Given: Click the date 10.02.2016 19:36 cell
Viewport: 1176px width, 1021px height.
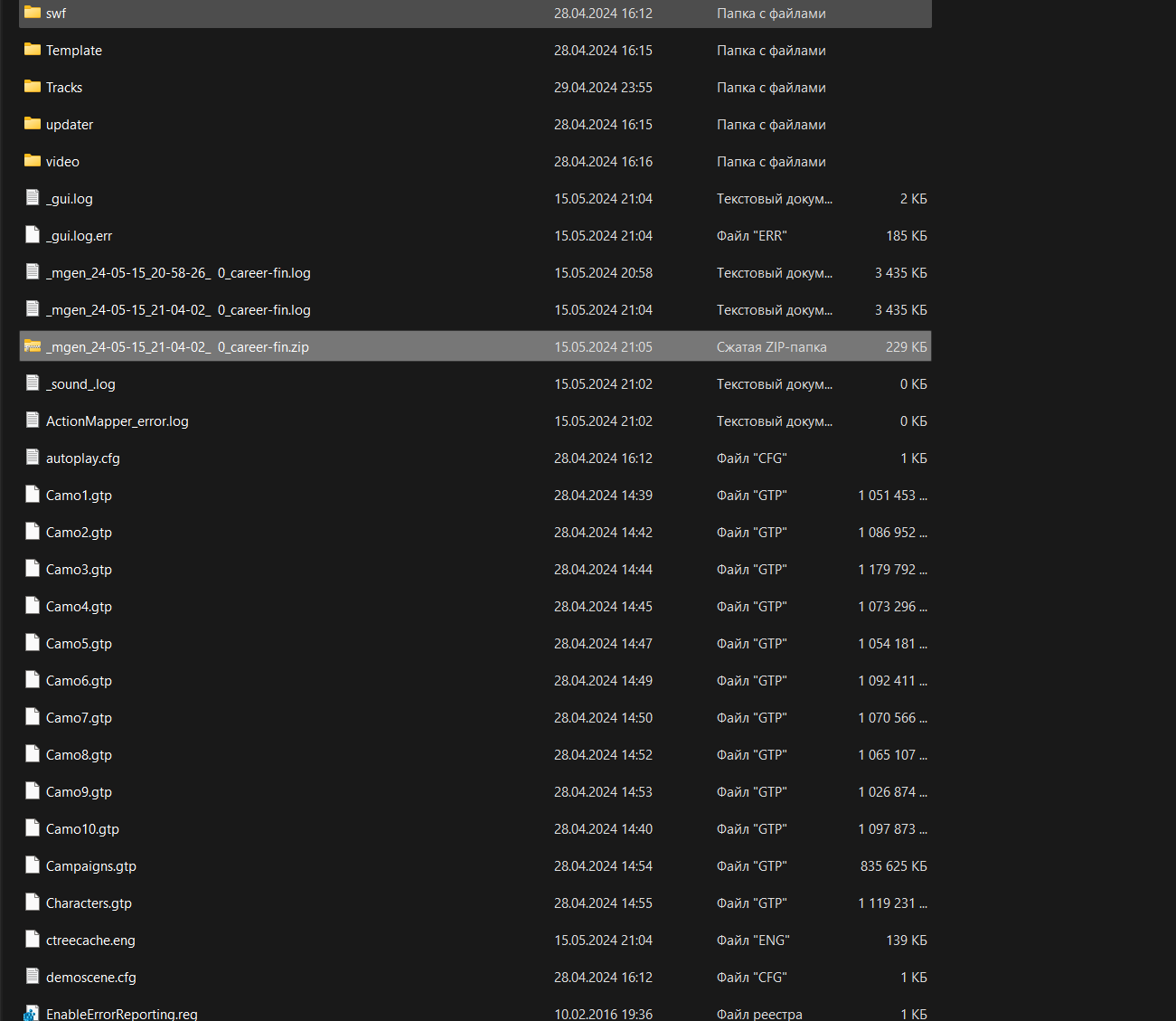Looking at the screenshot, I should [603, 1014].
